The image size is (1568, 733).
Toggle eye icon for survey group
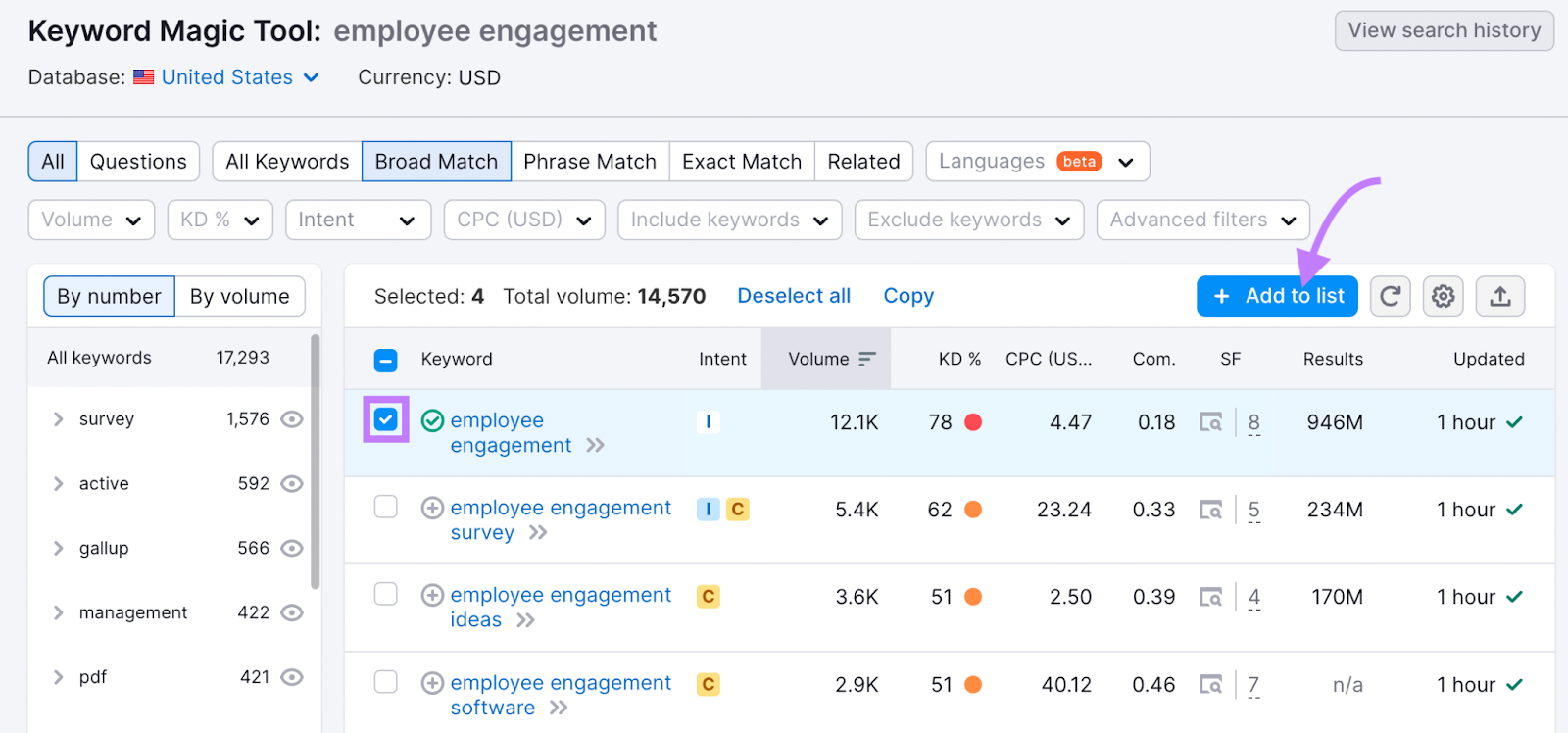pyautogui.click(x=291, y=419)
